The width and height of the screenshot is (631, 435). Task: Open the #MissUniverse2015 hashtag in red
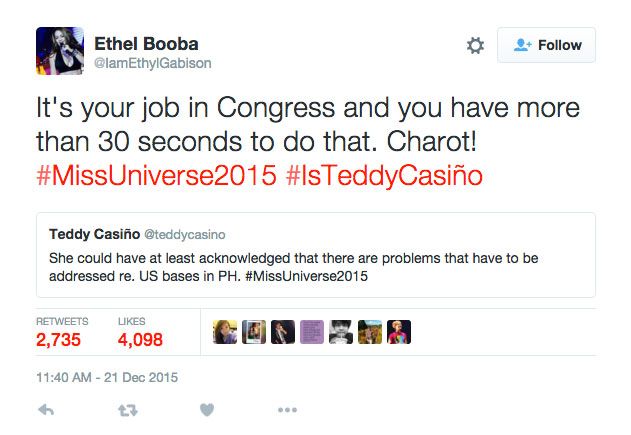pos(156,176)
